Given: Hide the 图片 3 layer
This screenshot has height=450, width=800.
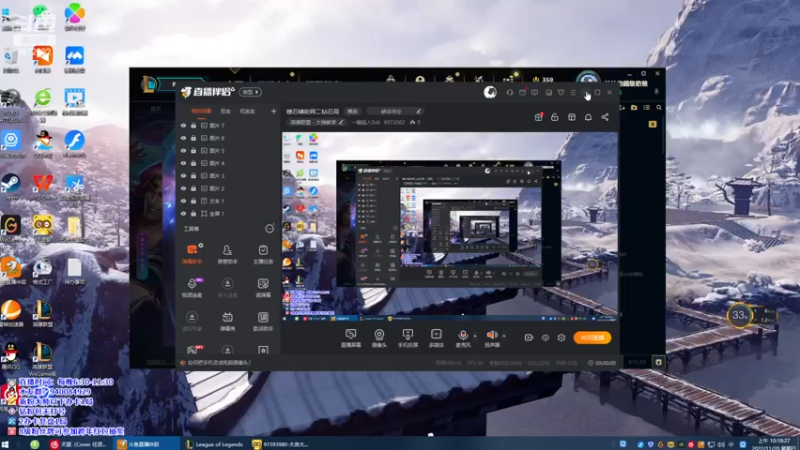Looking at the screenshot, I should click(x=183, y=176).
